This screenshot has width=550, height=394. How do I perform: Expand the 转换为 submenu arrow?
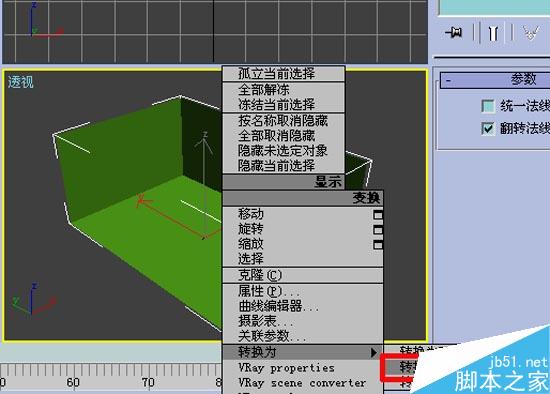click(374, 352)
